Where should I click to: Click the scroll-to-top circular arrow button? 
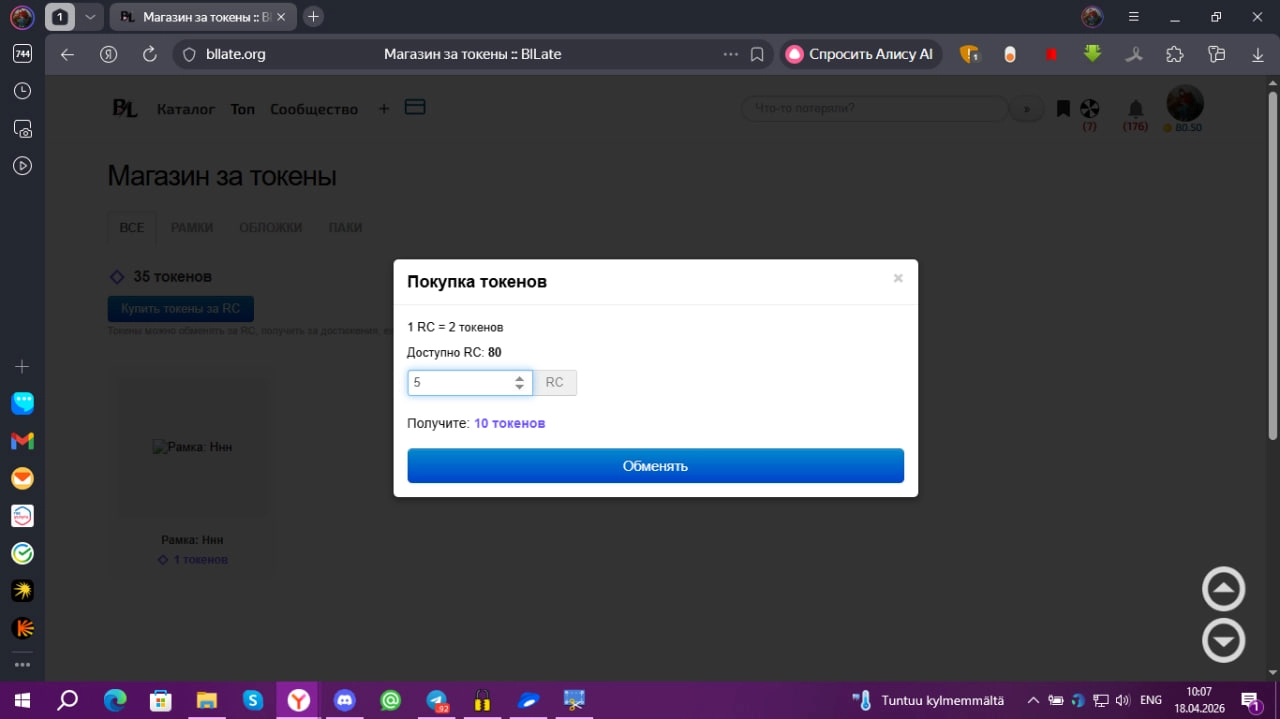pos(1223,589)
